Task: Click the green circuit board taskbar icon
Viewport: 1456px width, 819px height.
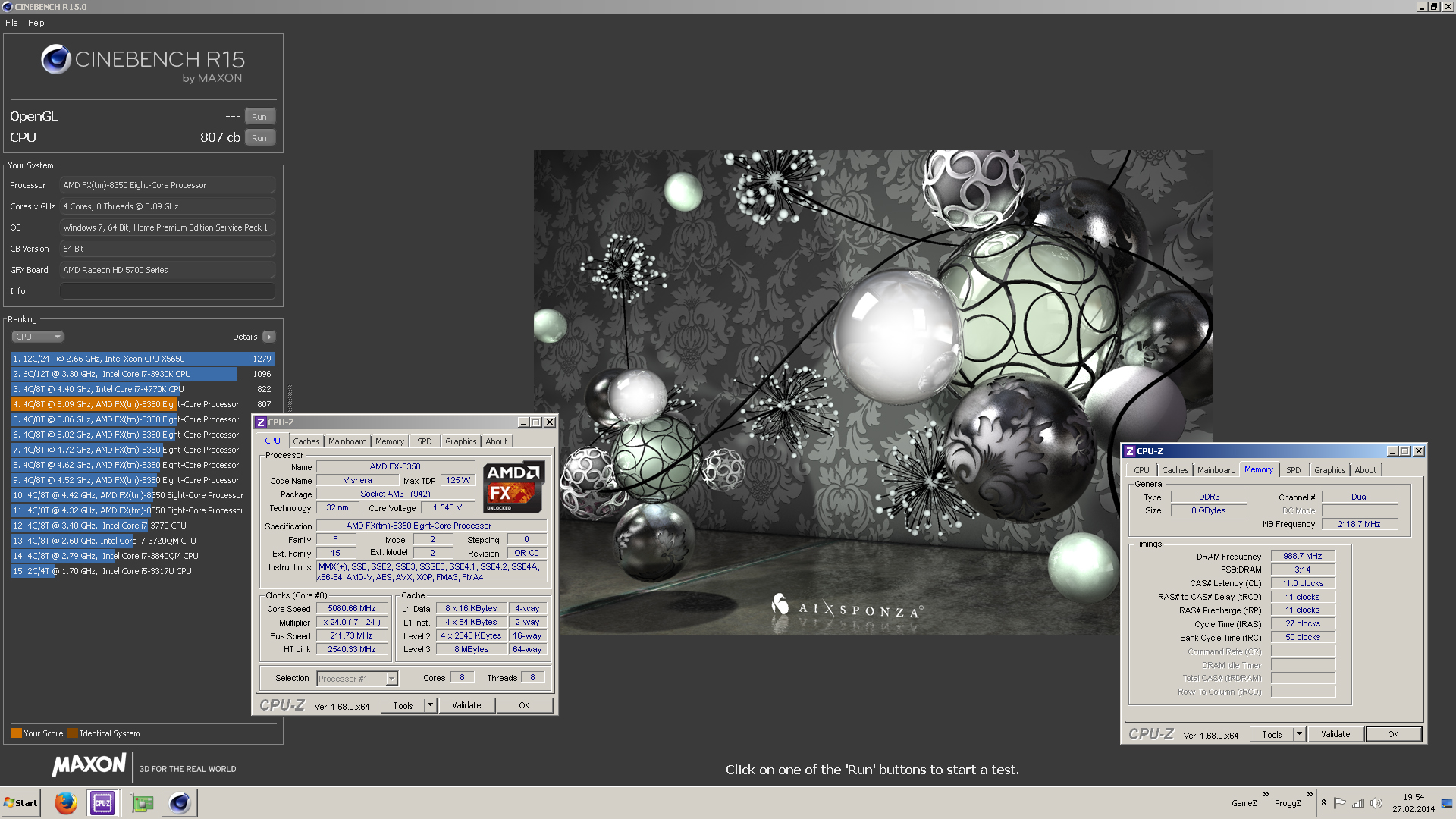Action: (142, 803)
